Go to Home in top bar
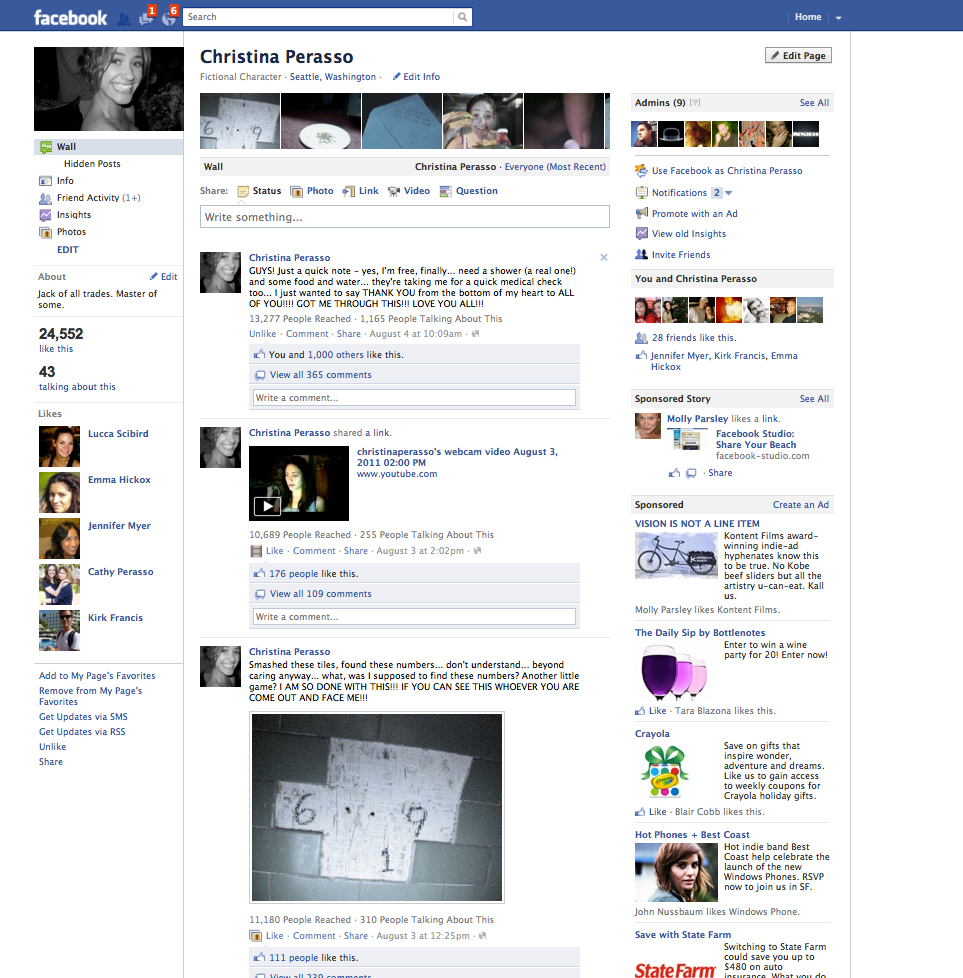Screen dimensions: 963x978 click(x=808, y=17)
